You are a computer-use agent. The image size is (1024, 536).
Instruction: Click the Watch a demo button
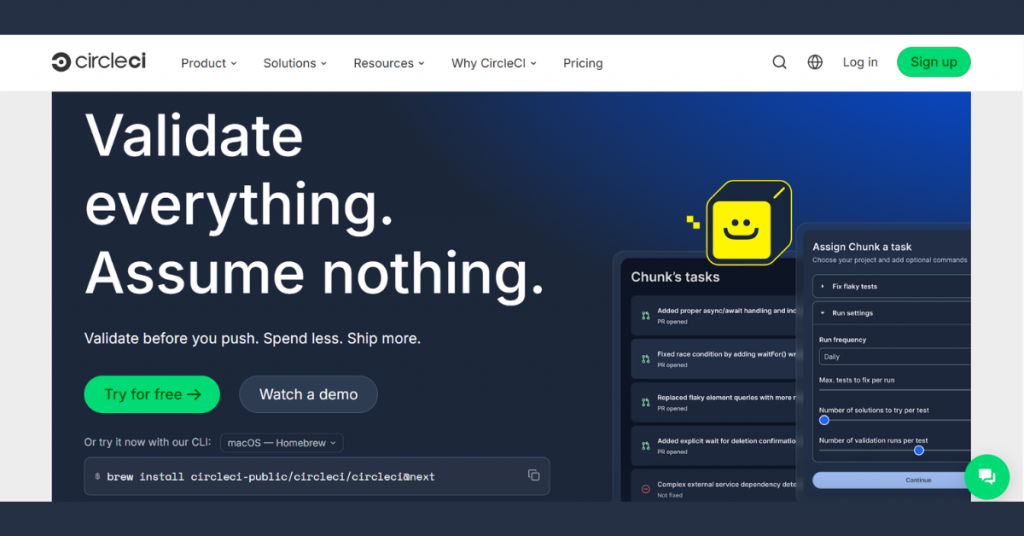(x=308, y=394)
